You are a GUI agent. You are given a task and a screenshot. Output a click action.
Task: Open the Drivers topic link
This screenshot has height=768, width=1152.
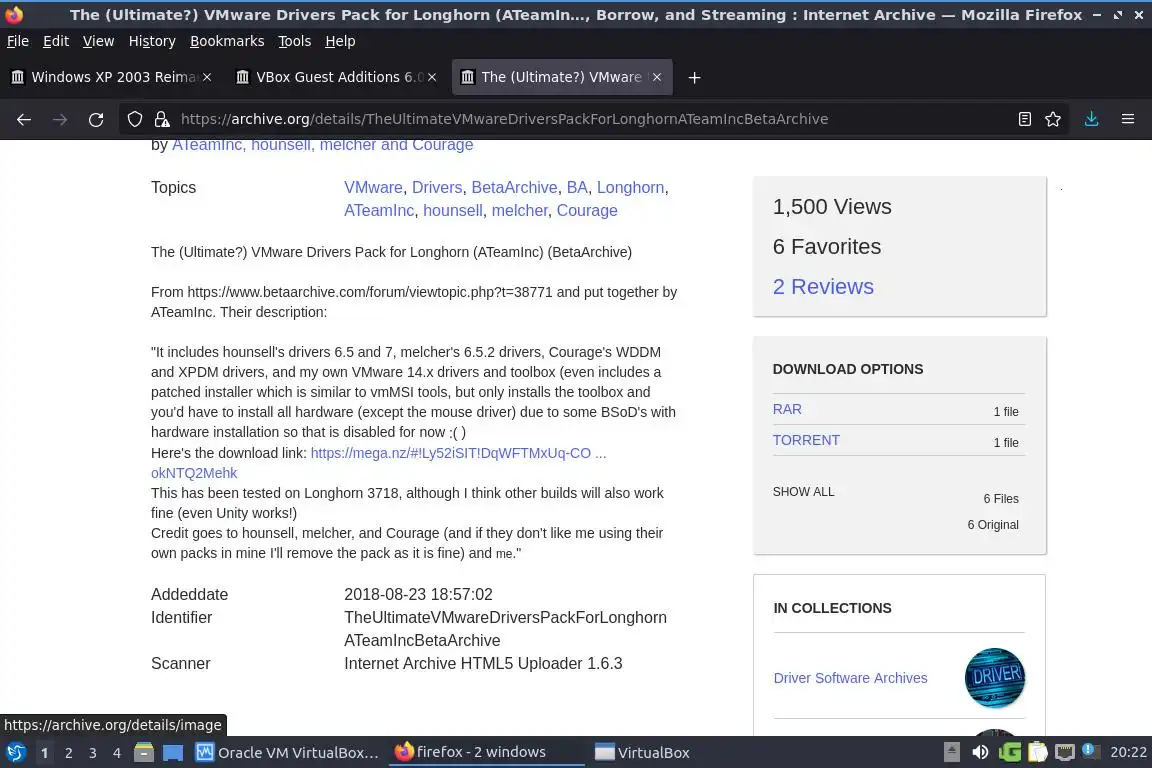click(437, 187)
